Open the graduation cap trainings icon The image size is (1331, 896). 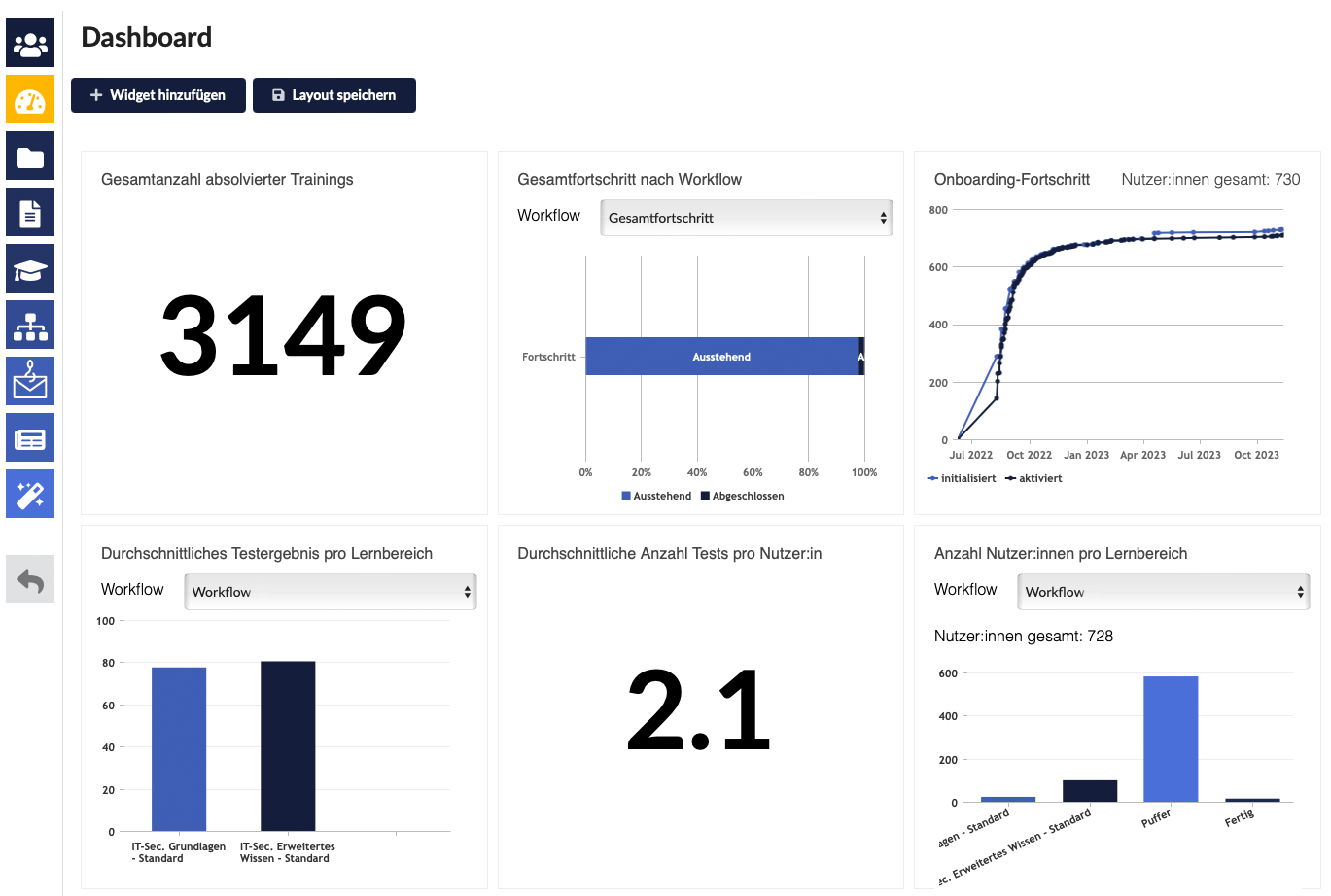tap(30, 269)
